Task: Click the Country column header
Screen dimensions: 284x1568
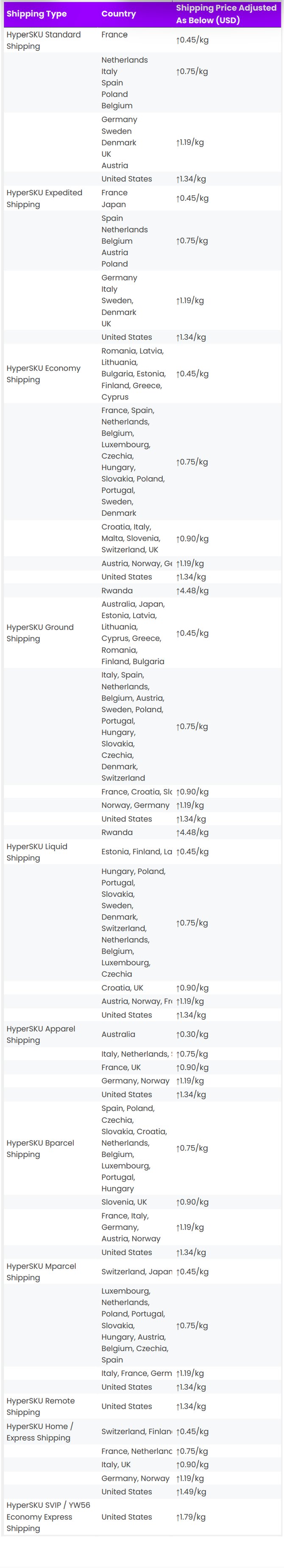Action: coord(118,14)
